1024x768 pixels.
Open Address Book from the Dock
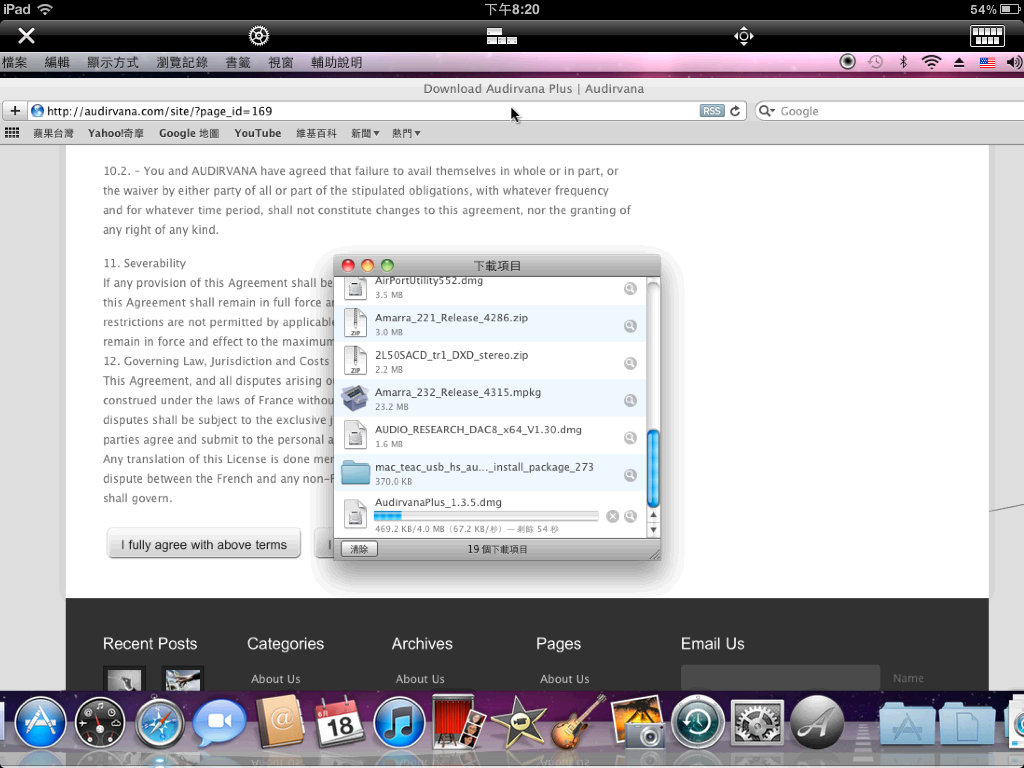pyautogui.click(x=280, y=723)
